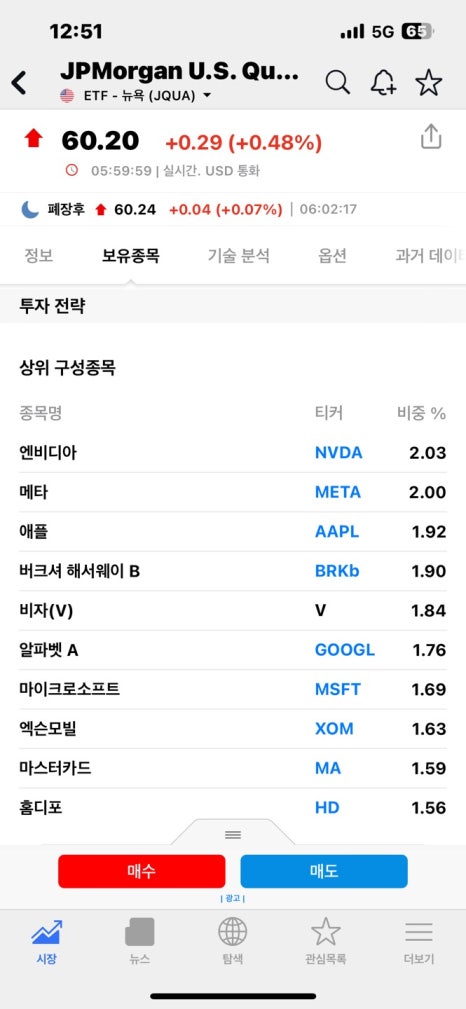The height and width of the screenshot is (1009, 466).
Task: Open the 관심목록 star icon
Action: (326, 932)
